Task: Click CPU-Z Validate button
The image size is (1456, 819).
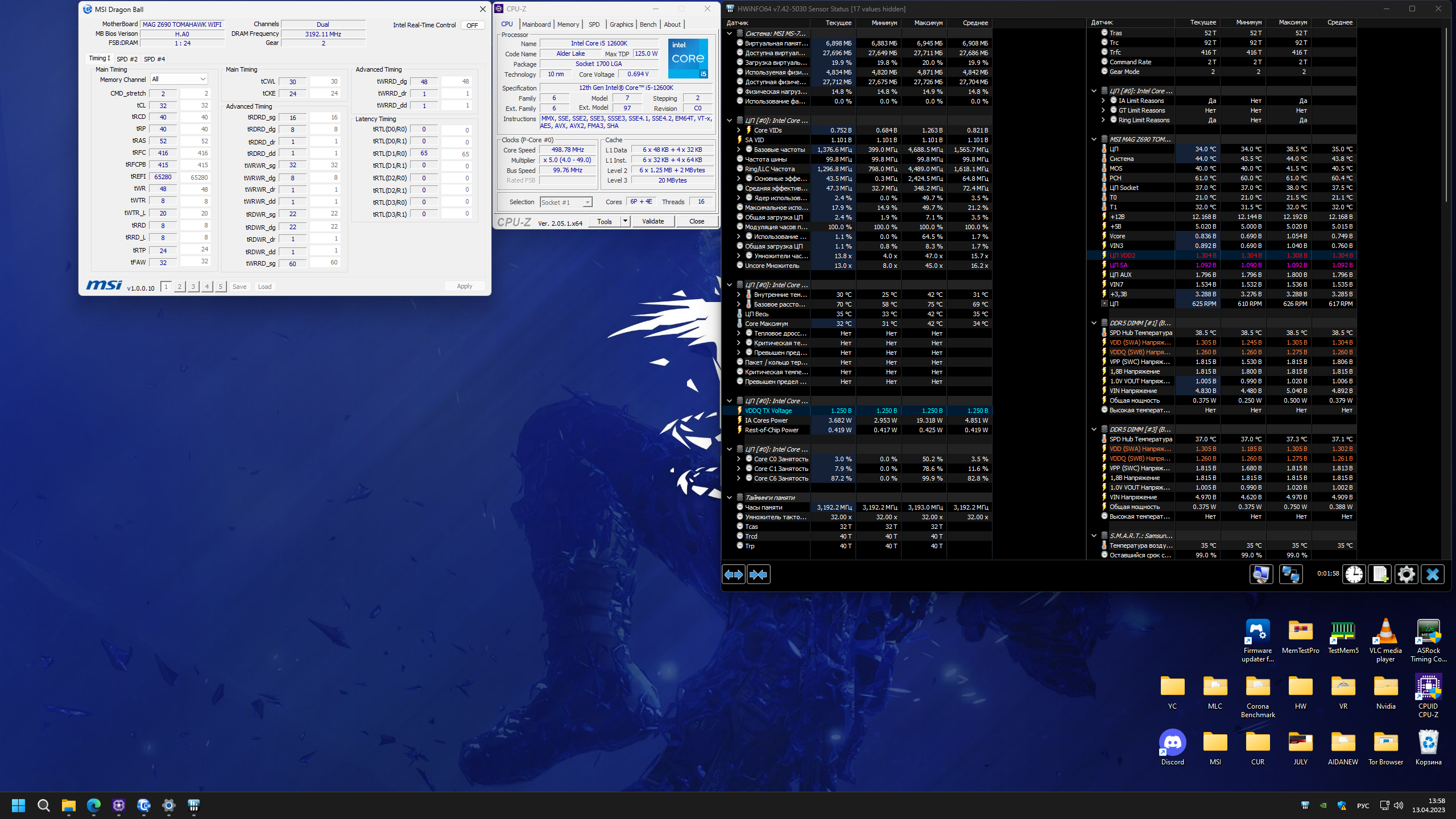Action: point(653,221)
